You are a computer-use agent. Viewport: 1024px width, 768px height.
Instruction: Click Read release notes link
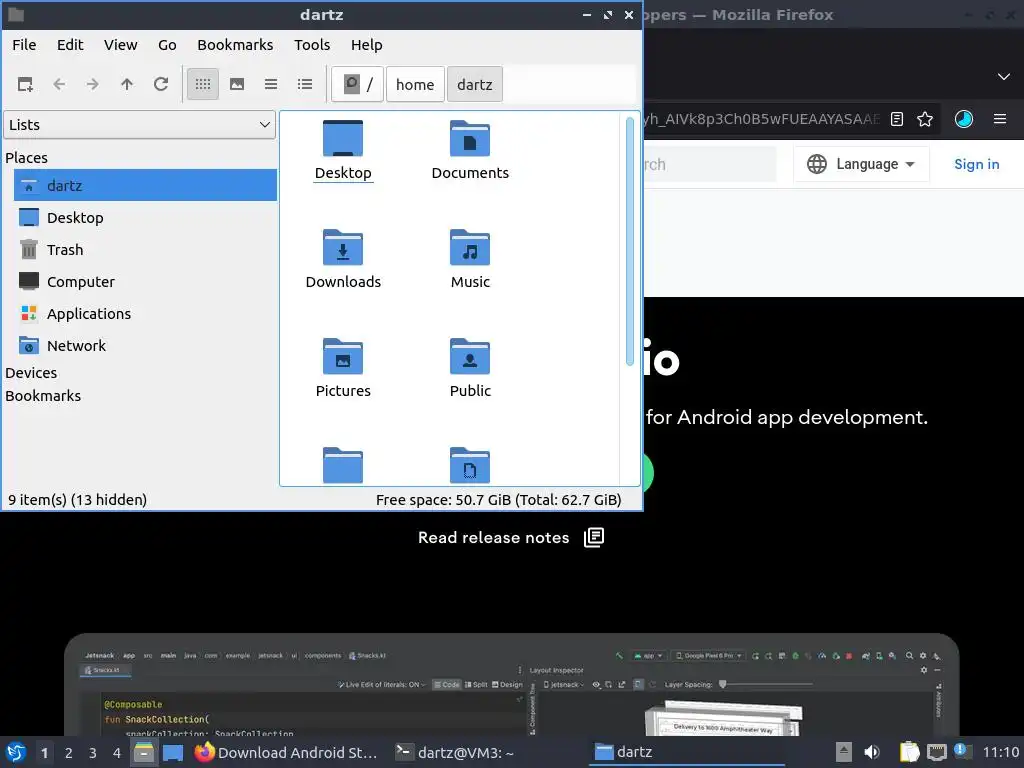511,537
